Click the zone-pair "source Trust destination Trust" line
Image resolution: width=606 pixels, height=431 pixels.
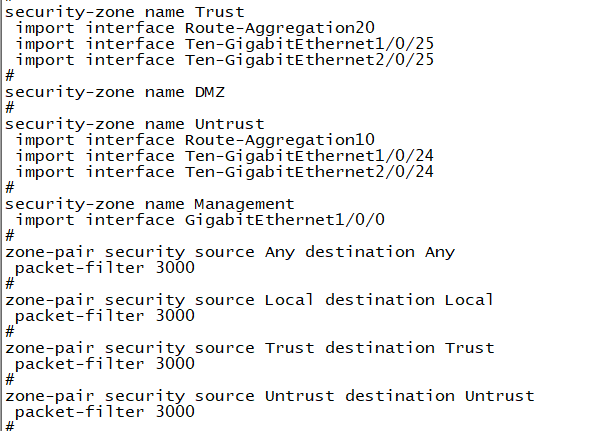(250, 347)
